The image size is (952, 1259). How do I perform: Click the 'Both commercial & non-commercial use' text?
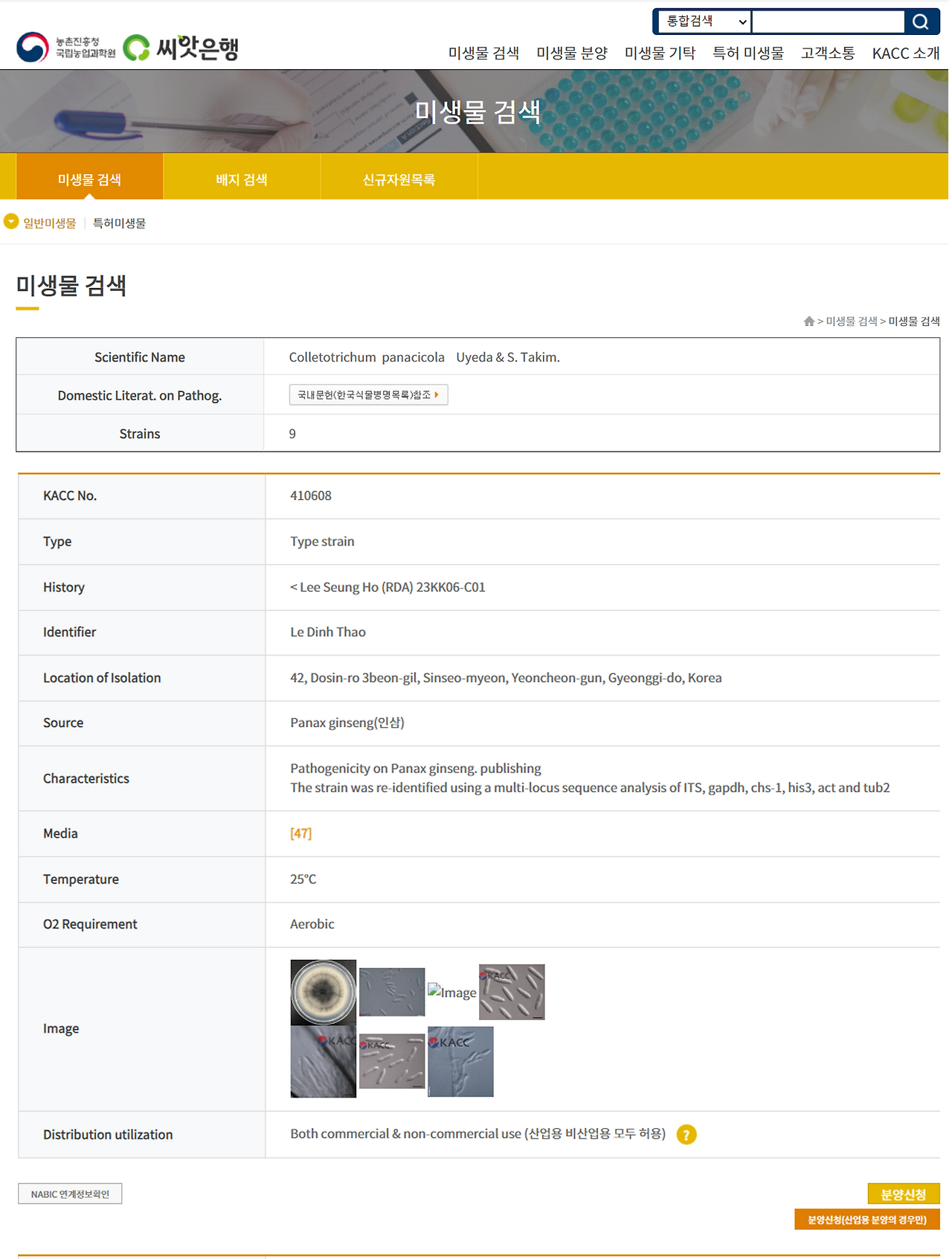point(405,1133)
